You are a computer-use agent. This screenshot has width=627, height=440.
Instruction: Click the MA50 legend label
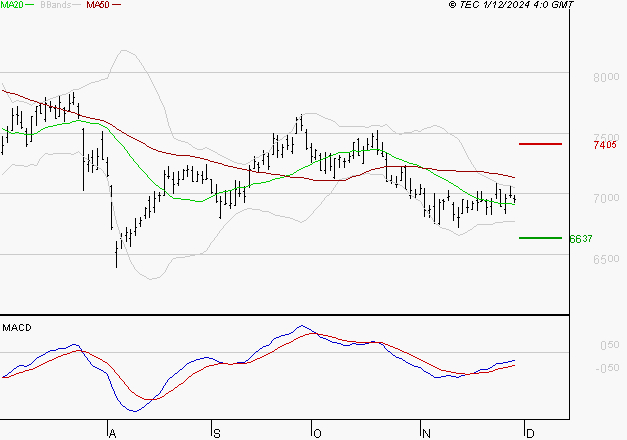98,5
